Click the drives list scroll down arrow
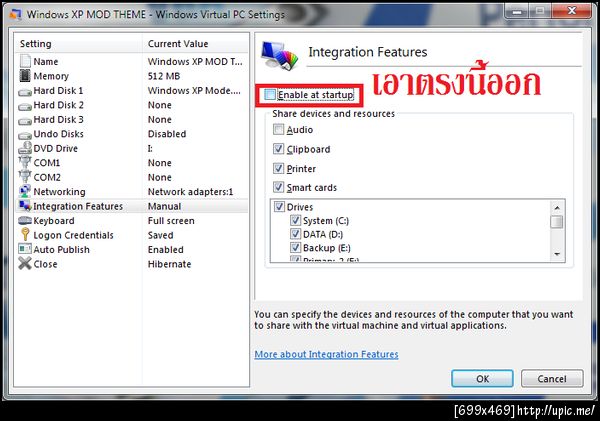This screenshot has width=600, height=421. point(557,254)
